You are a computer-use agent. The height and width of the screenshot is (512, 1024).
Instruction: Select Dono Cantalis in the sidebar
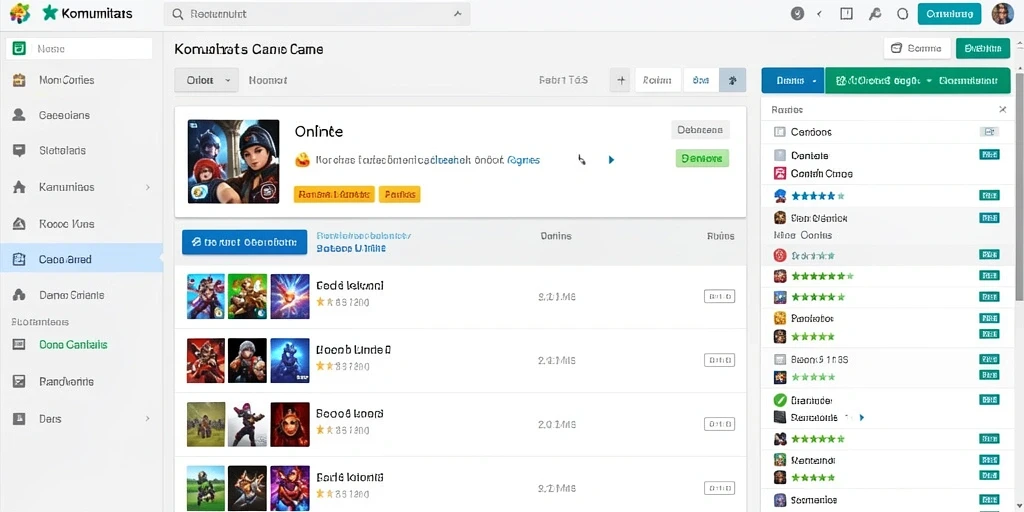click(x=73, y=344)
